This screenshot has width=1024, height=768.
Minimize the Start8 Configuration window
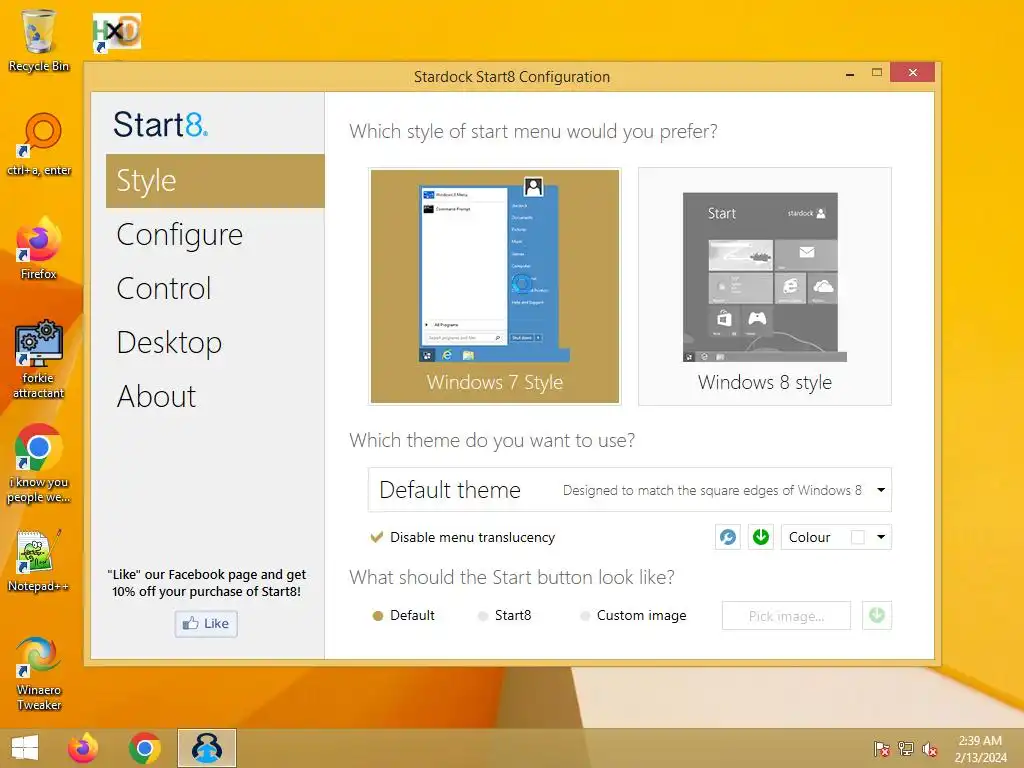click(850, 74)
